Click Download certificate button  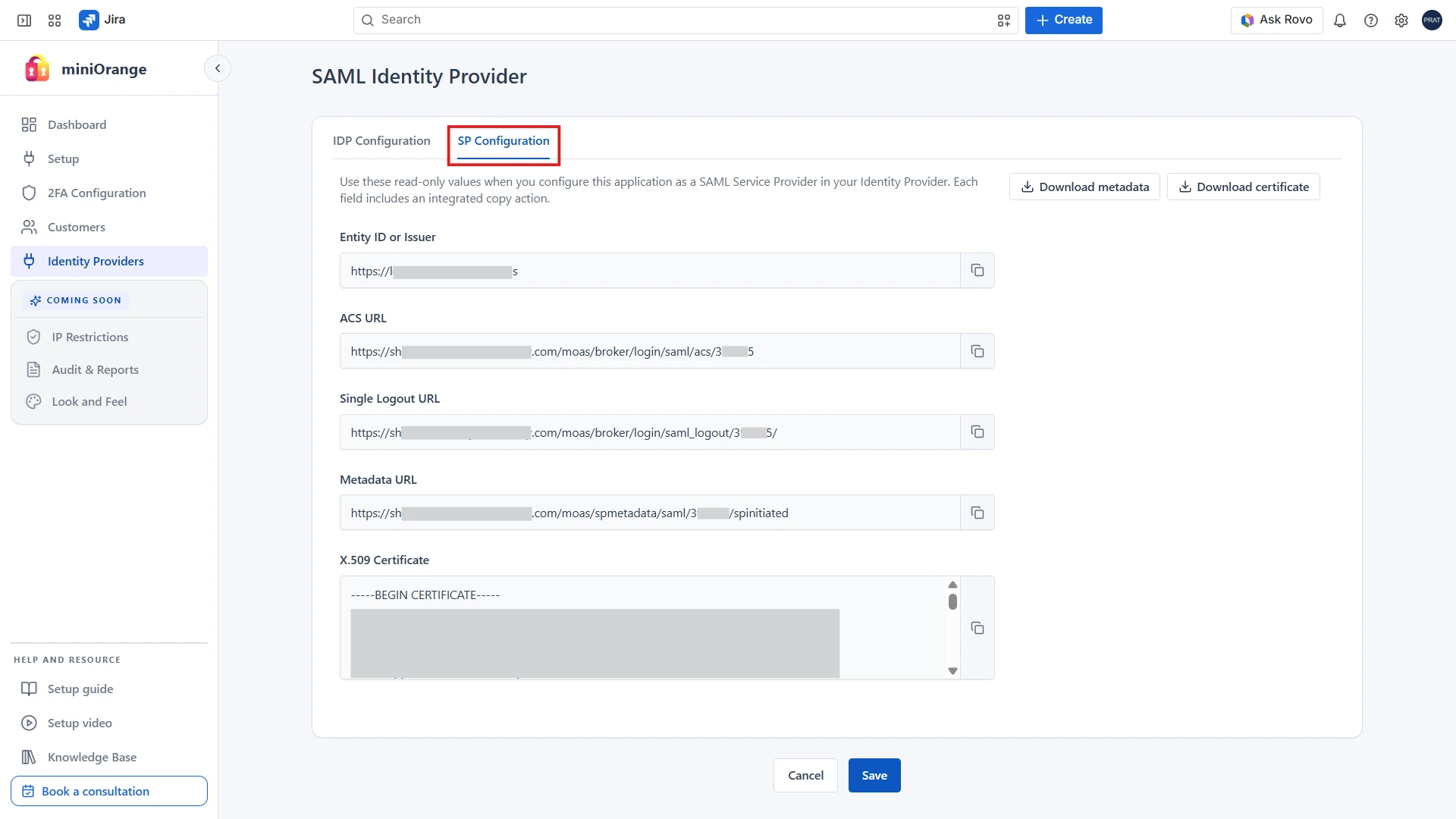point(1243,187)
